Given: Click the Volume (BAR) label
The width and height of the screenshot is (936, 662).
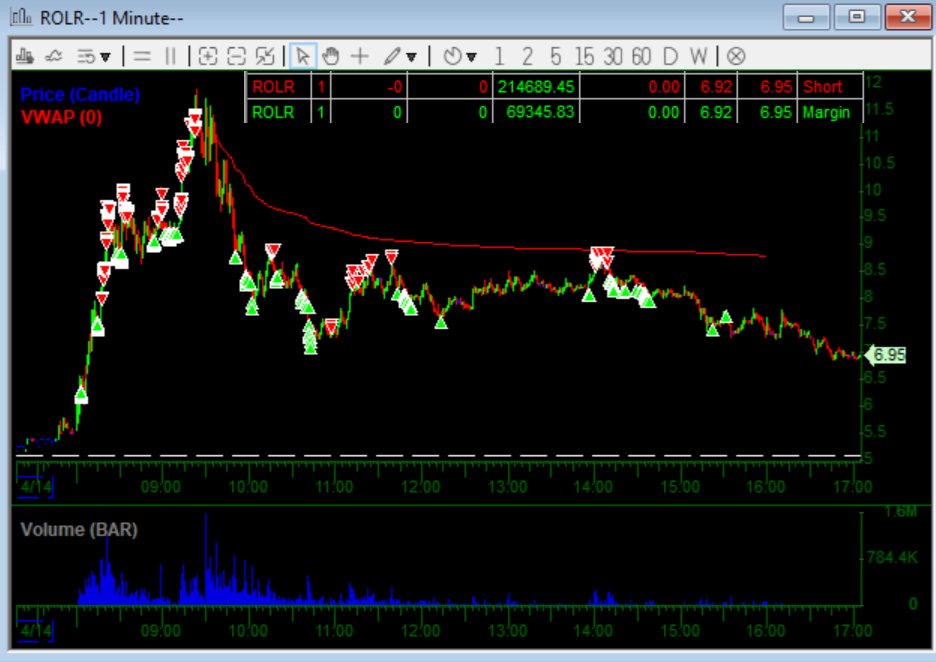Looking at the screenshot, I should (79, 529).
